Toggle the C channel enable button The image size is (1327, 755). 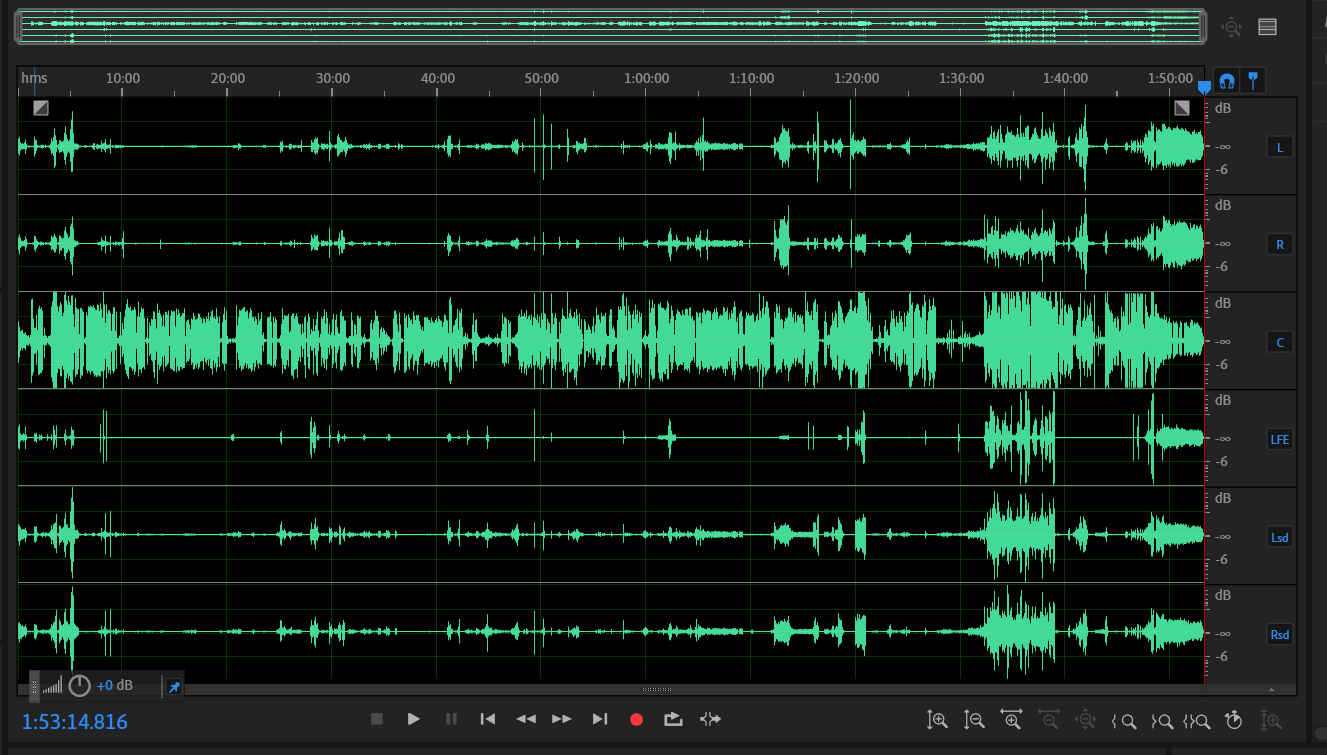pyautogui.click(x=1279, y=342)
